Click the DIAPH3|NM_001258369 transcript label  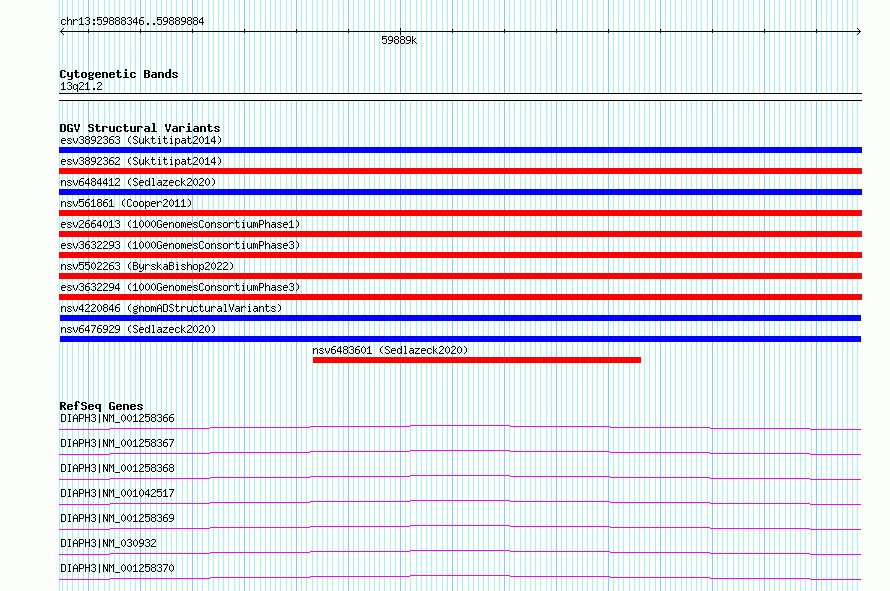(117, 518)
